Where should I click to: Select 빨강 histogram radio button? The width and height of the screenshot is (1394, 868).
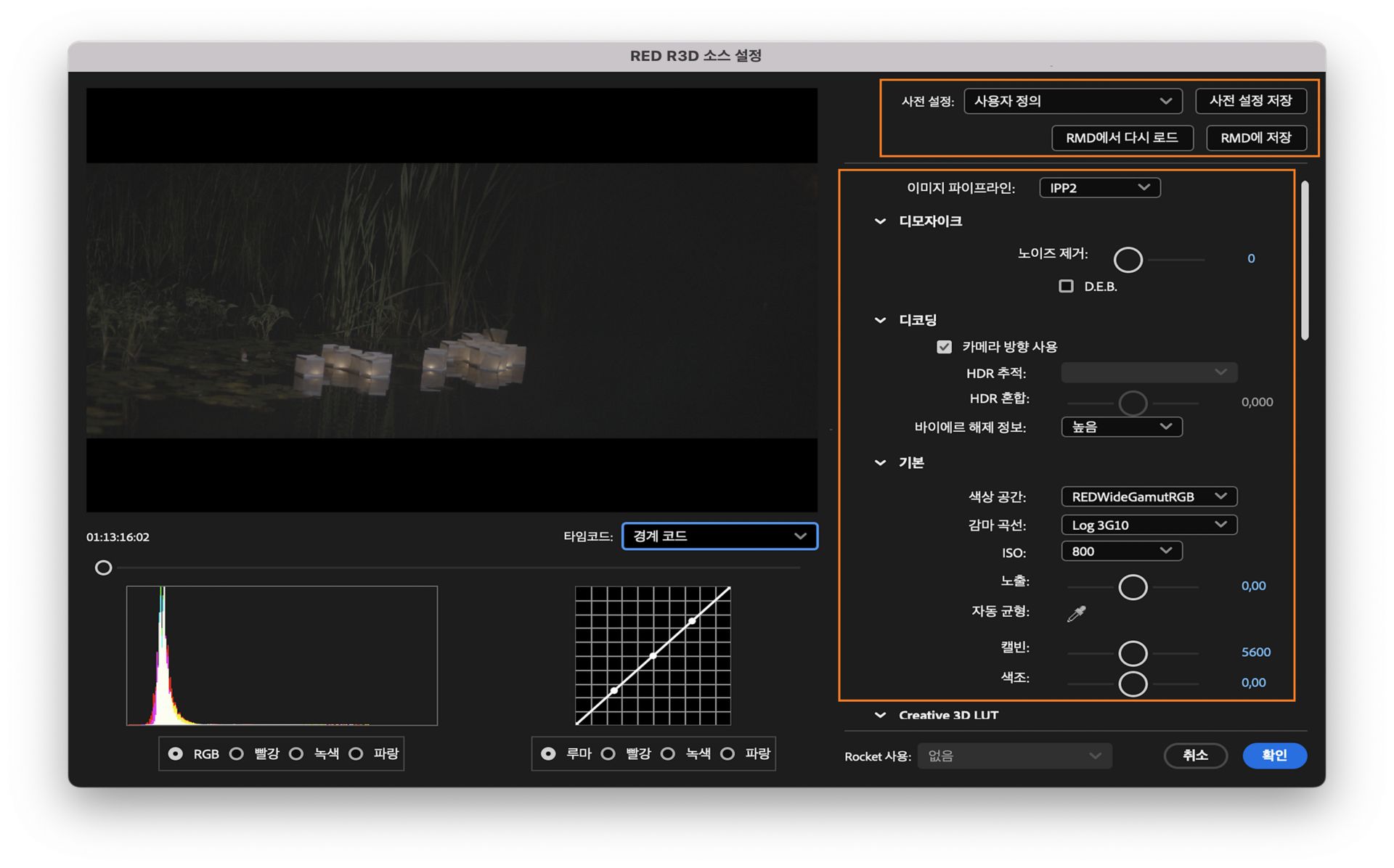point(237,753)
